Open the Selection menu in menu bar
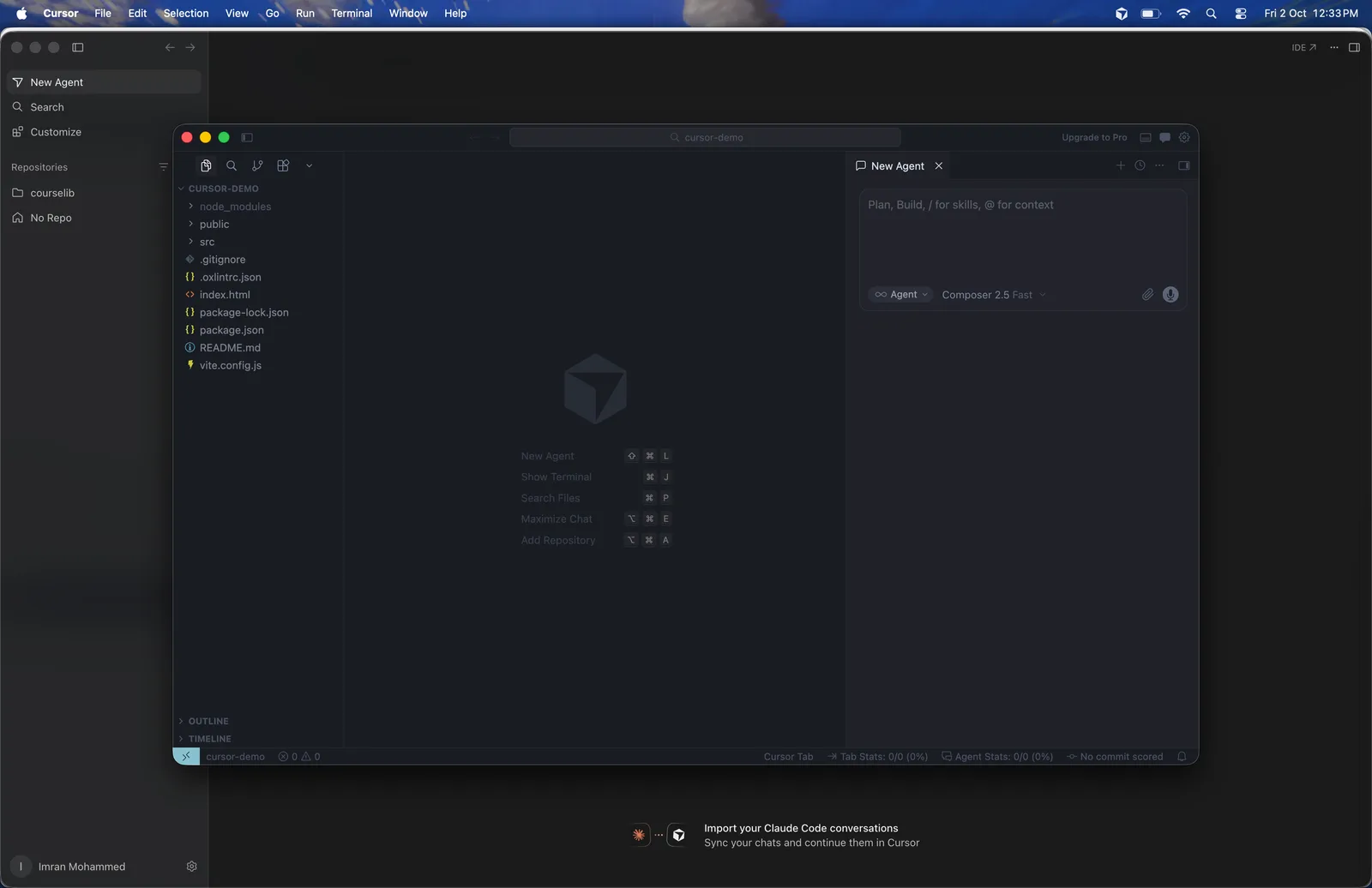 pos(186,13)
